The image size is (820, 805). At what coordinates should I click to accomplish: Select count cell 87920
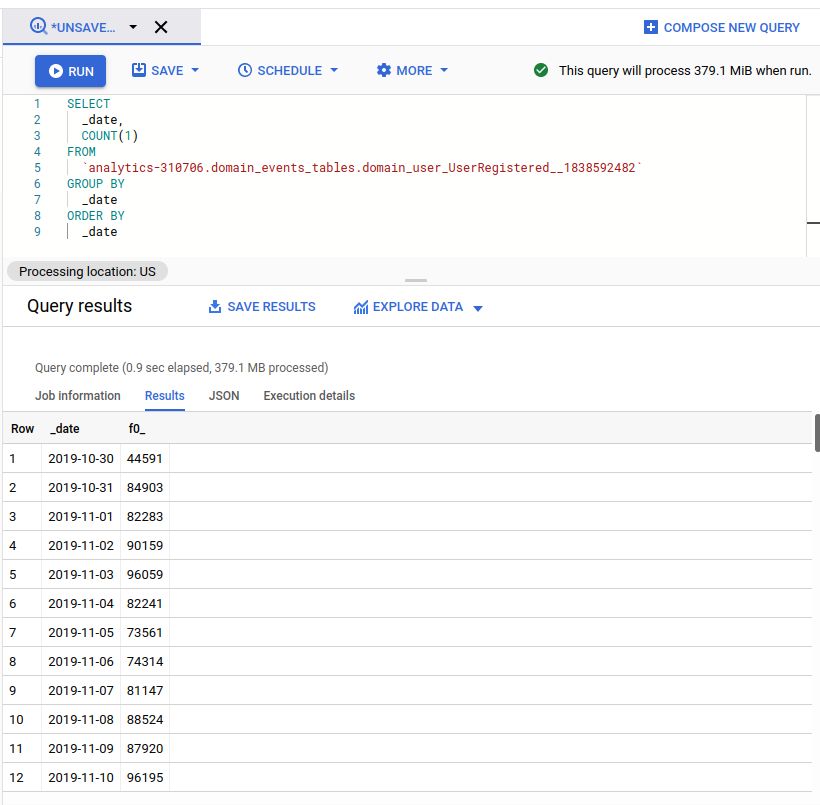click(145, 749)
